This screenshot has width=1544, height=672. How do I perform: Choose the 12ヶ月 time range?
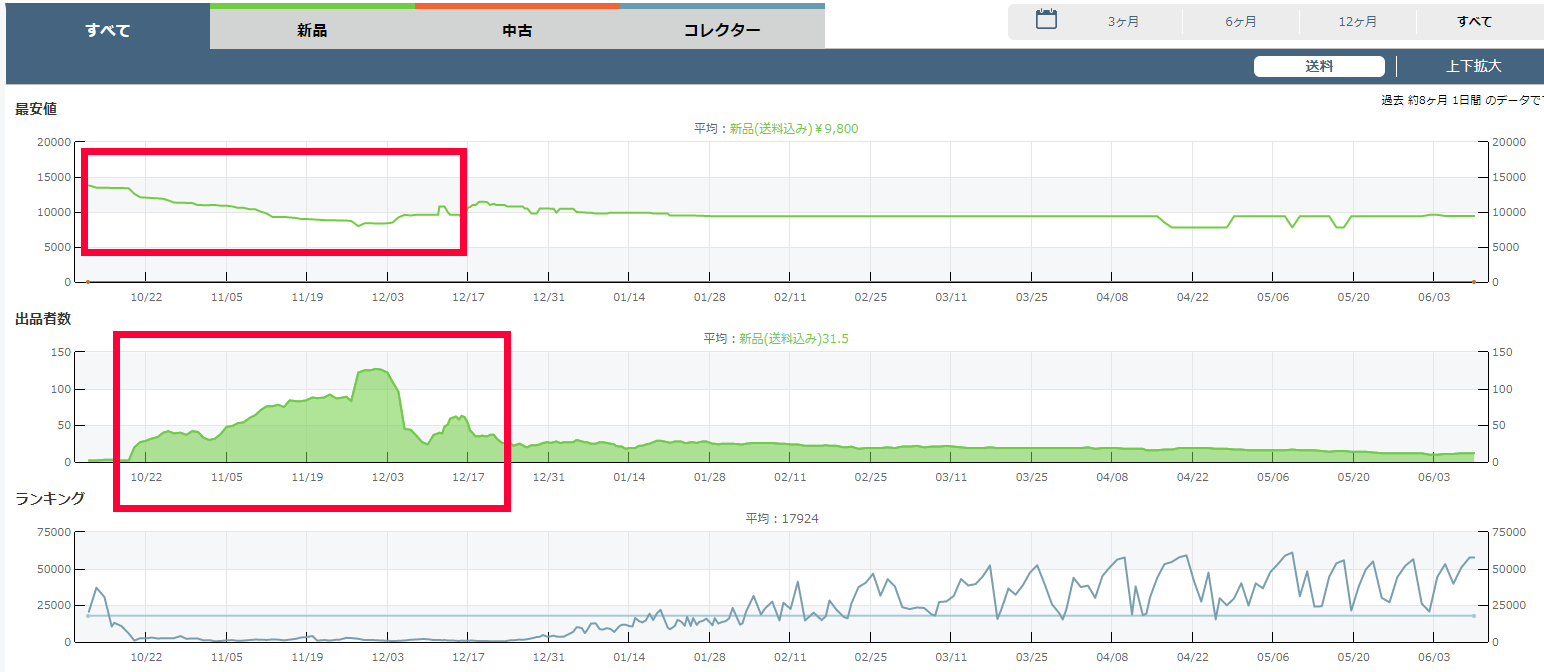click(1357, 22)
